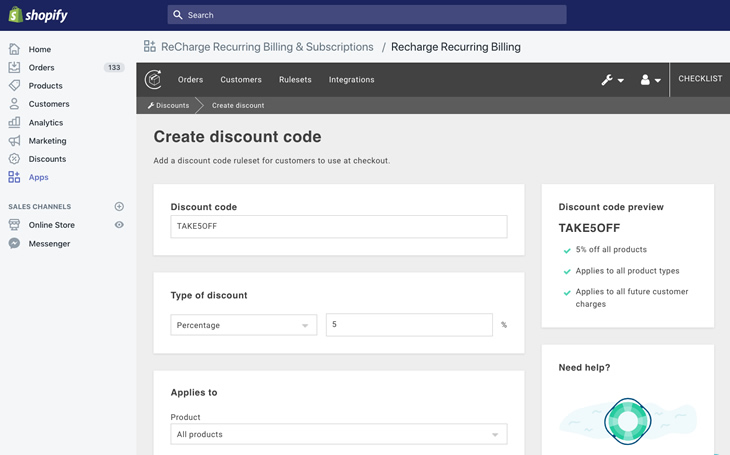Click the Create discount breadcrumb
Image resolution: width=730 pixels, height=455 pixels.
click(x=238, y=105)
